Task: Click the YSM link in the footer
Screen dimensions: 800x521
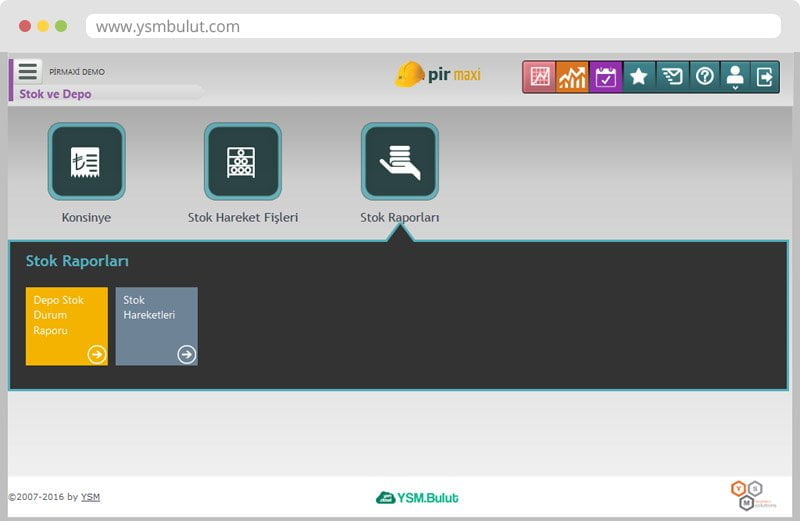Action: (x=90, y=497)
